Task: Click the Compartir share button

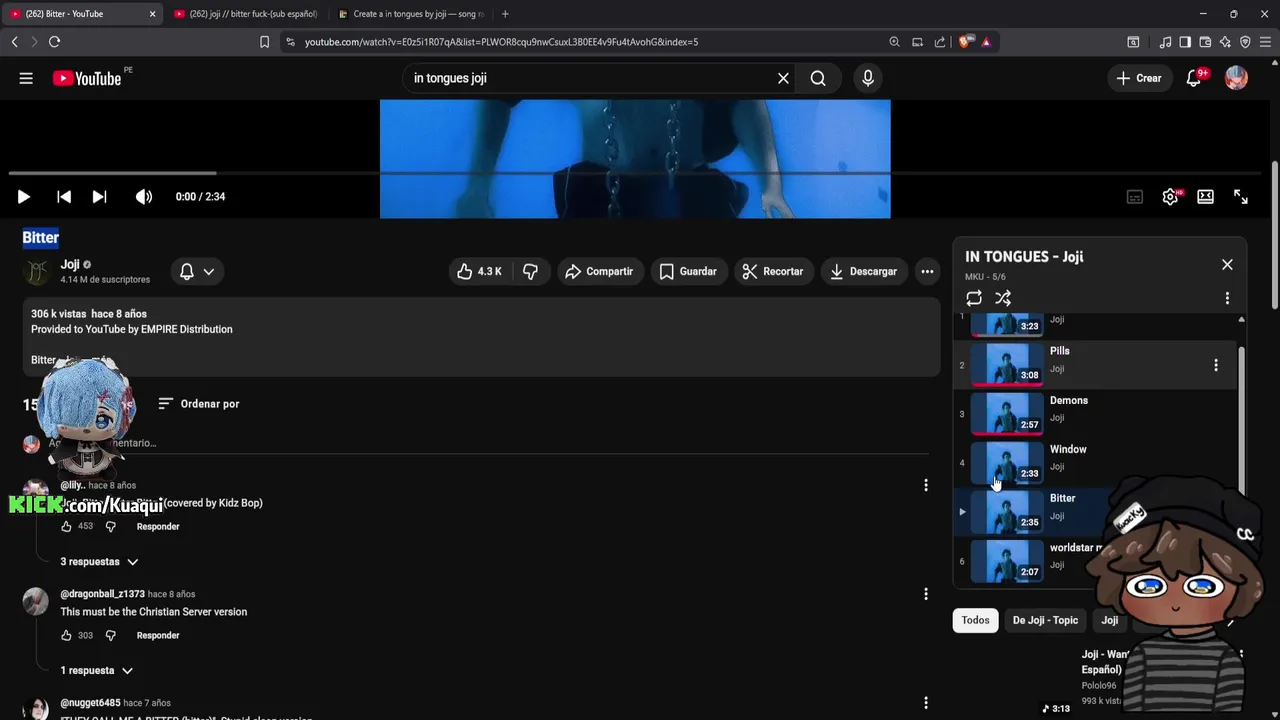Action: click(599, 271)
